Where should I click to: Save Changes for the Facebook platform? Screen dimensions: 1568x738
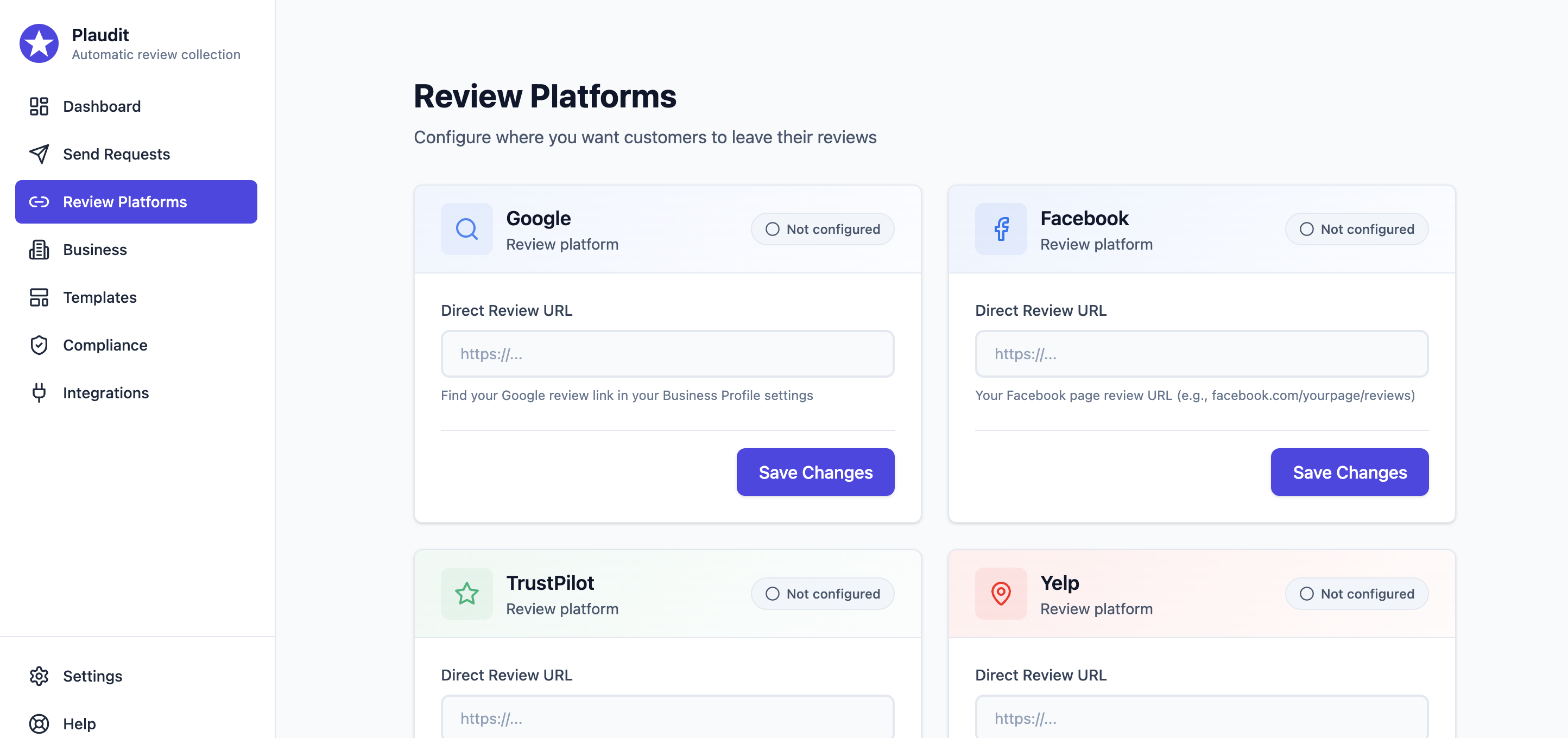click(1349, 472)
